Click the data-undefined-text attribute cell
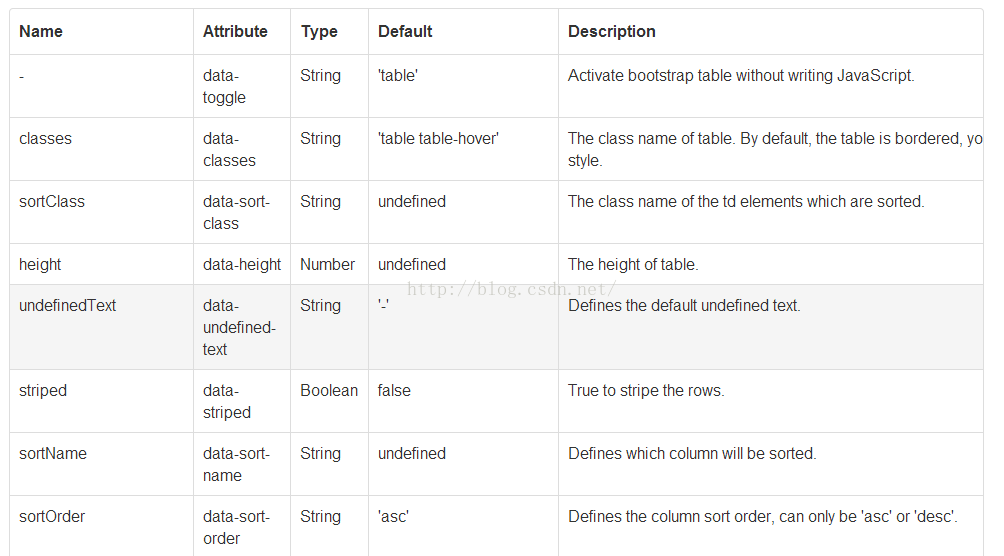This screenshot has width=1004, height=556. pos(239,327)
